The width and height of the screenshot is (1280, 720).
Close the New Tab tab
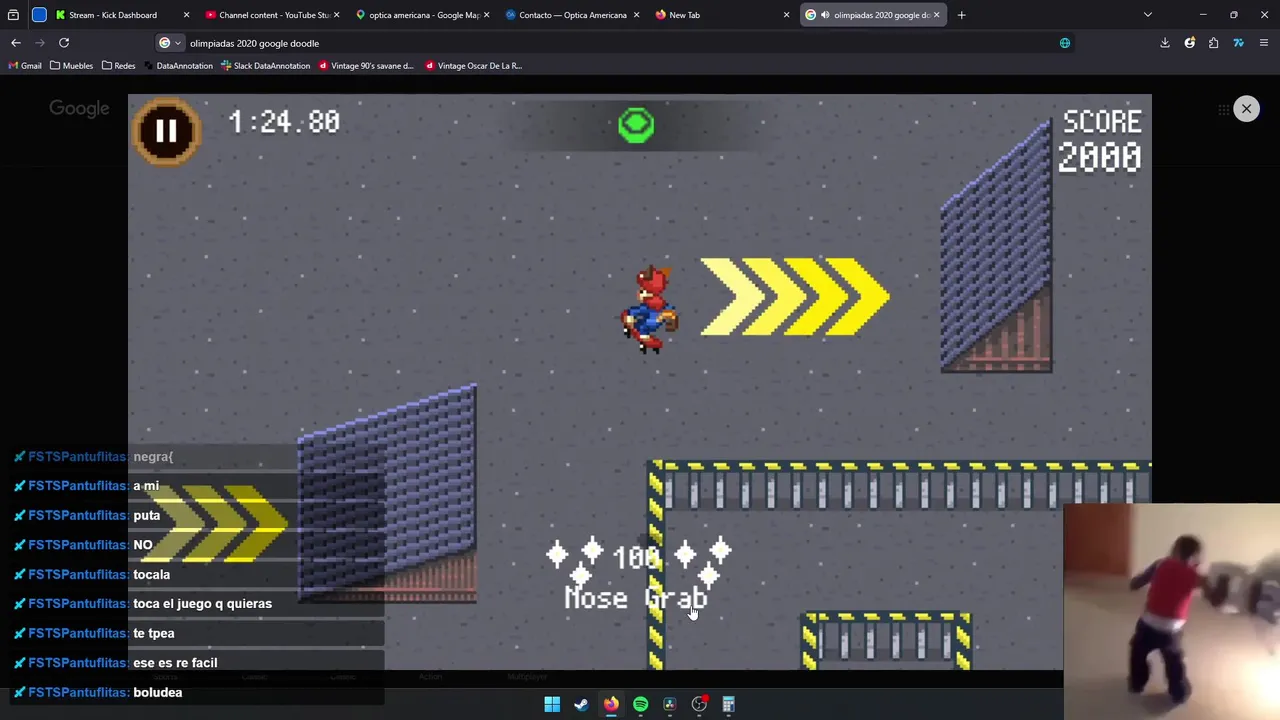tap(786, 15)
